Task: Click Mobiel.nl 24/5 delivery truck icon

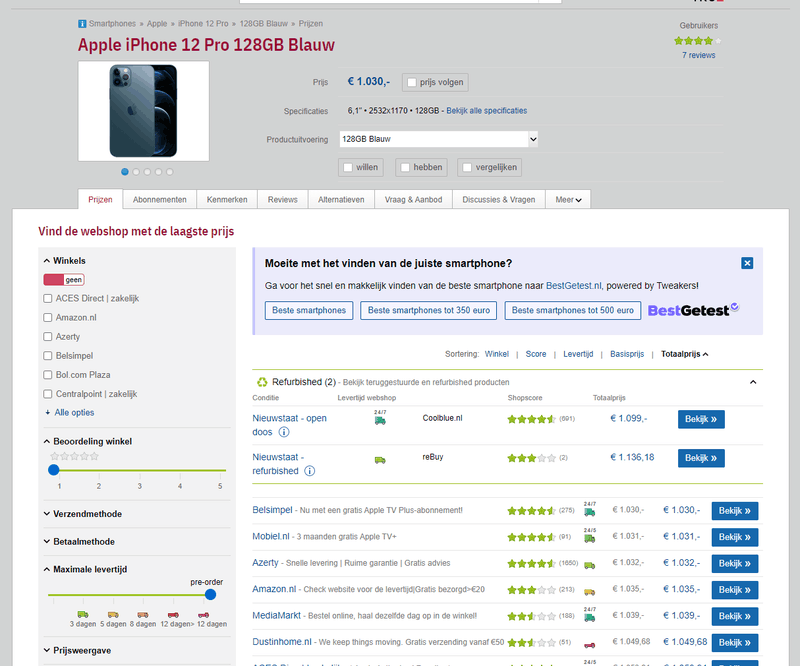Action: pyautogui.click(x=590, y=536)
